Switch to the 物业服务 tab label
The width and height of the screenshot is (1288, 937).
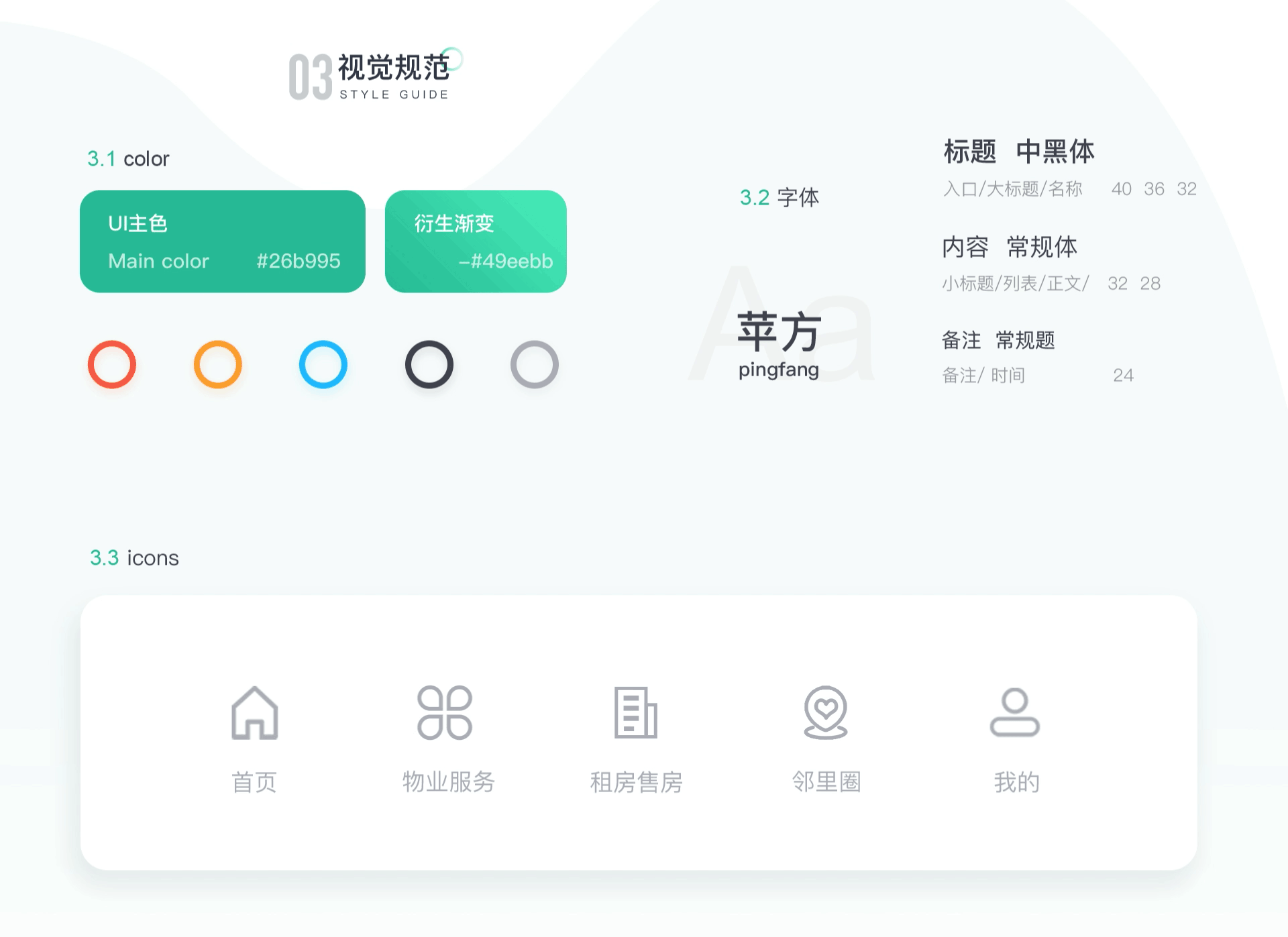(449, 782)
